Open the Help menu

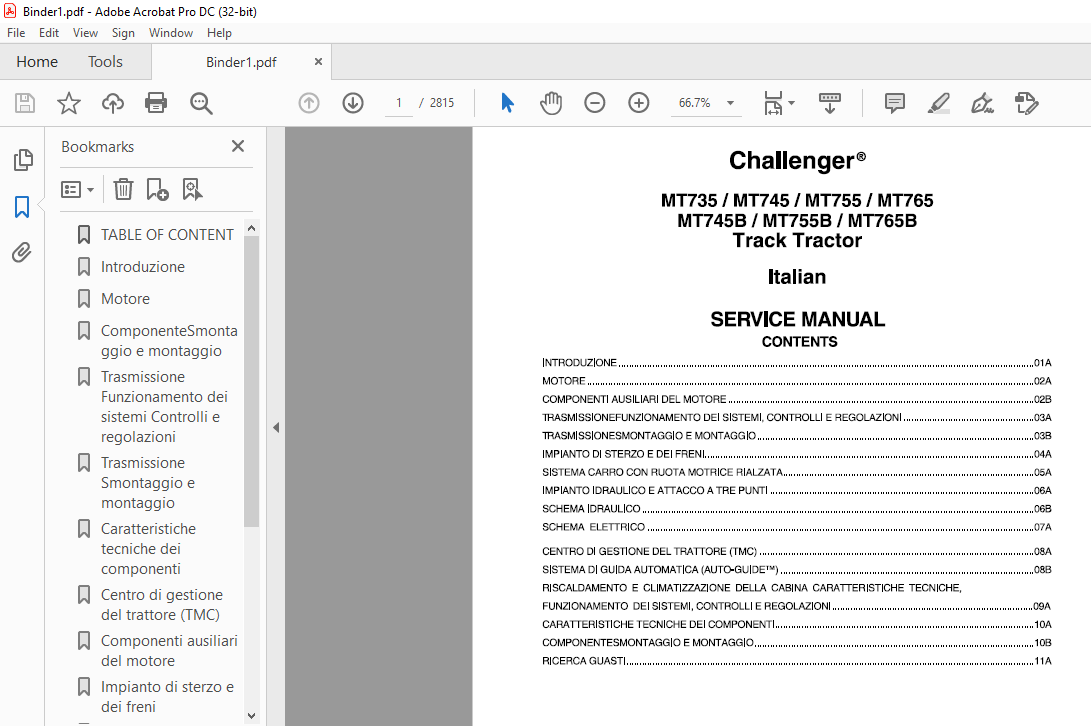click(218, 33)
